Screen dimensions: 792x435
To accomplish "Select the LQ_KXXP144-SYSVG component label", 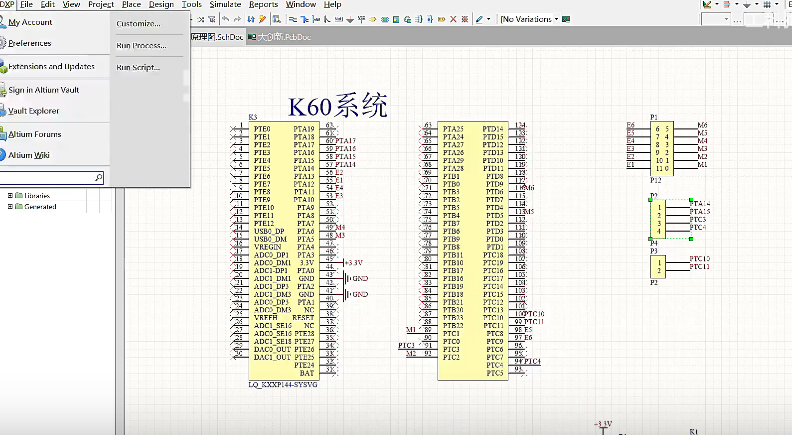I will tap(283, 384).
